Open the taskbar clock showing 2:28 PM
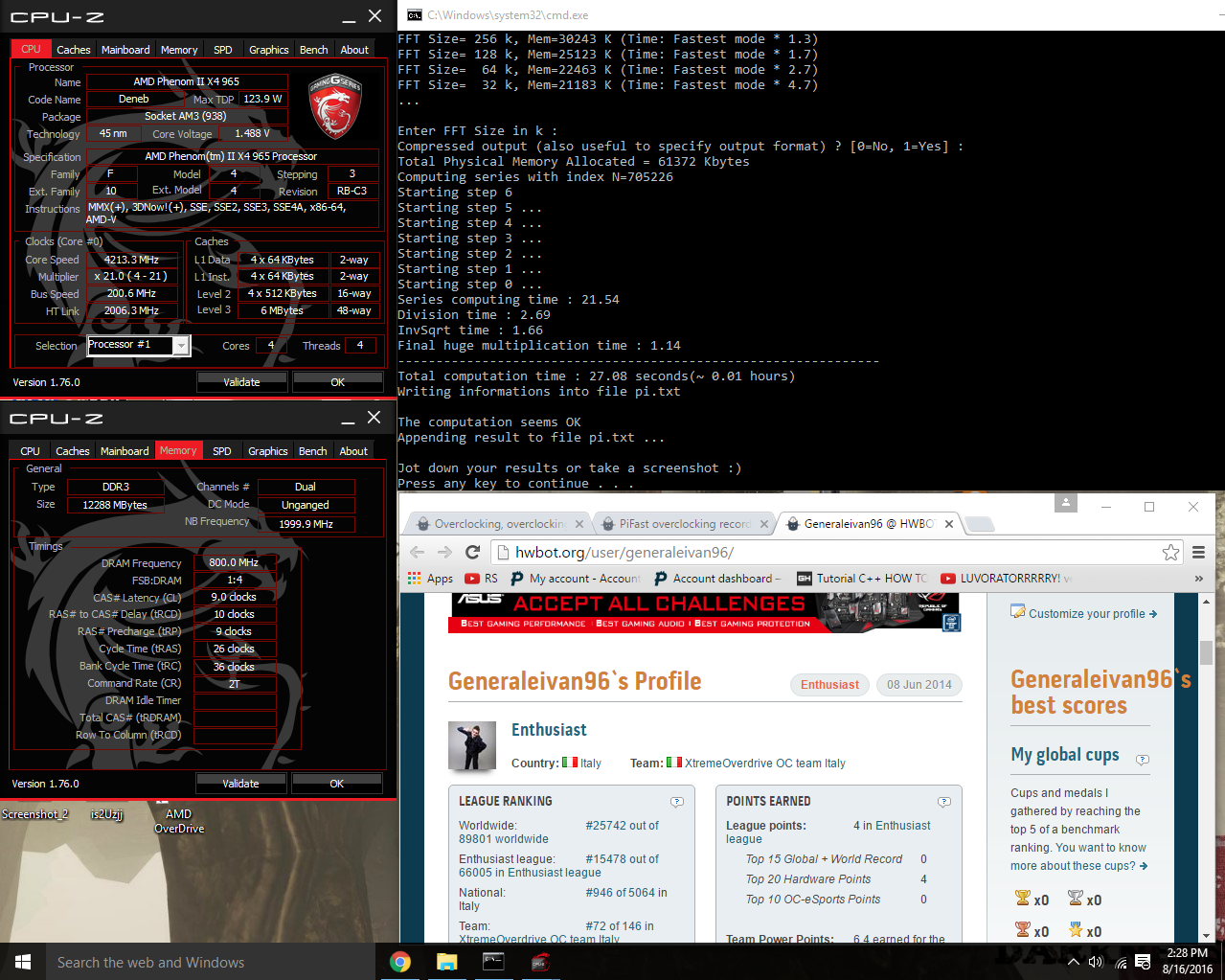The image size is (1225, 980). [1188, 962]
